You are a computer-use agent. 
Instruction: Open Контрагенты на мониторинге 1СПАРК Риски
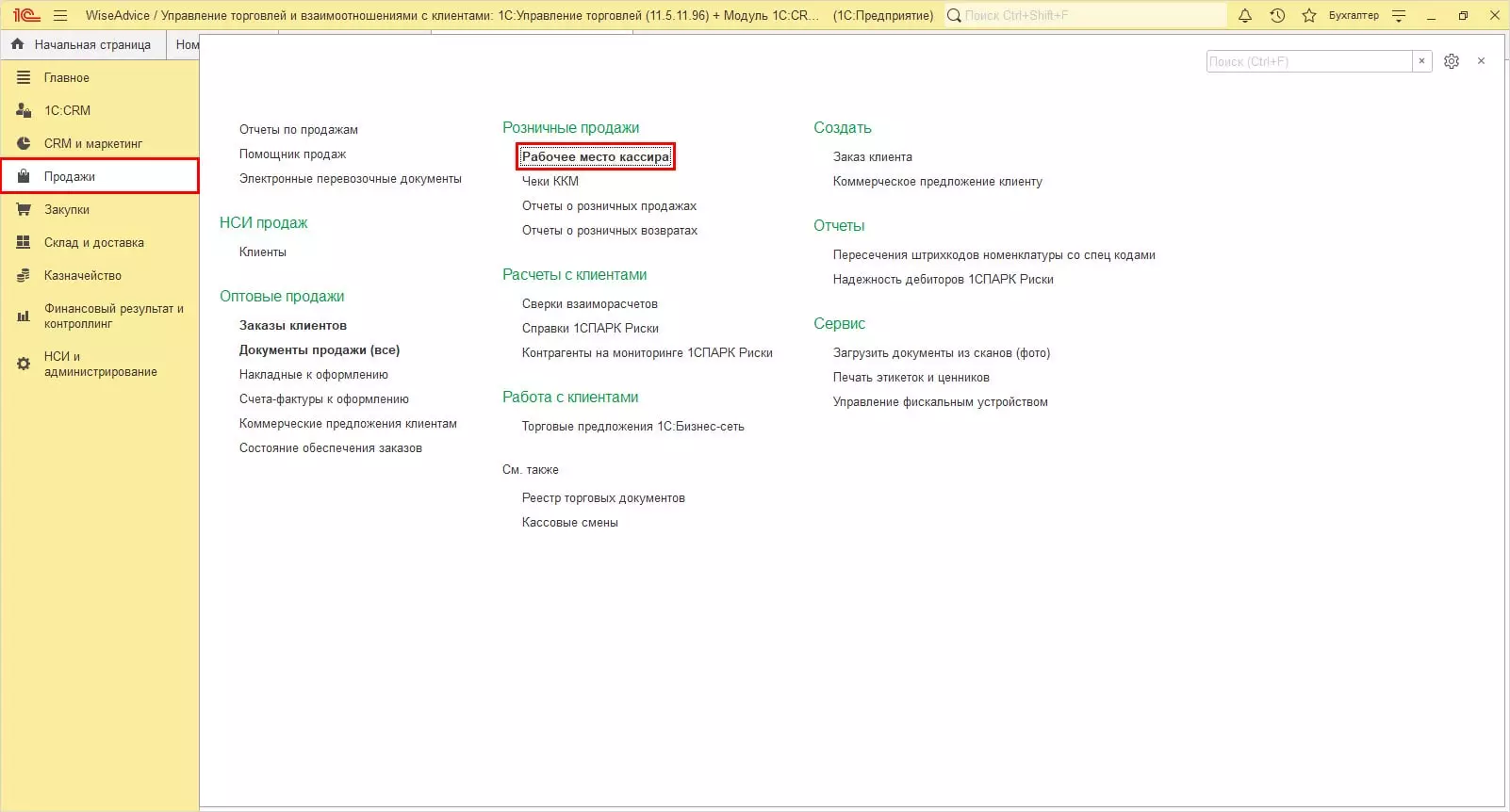tap(648, 353)
